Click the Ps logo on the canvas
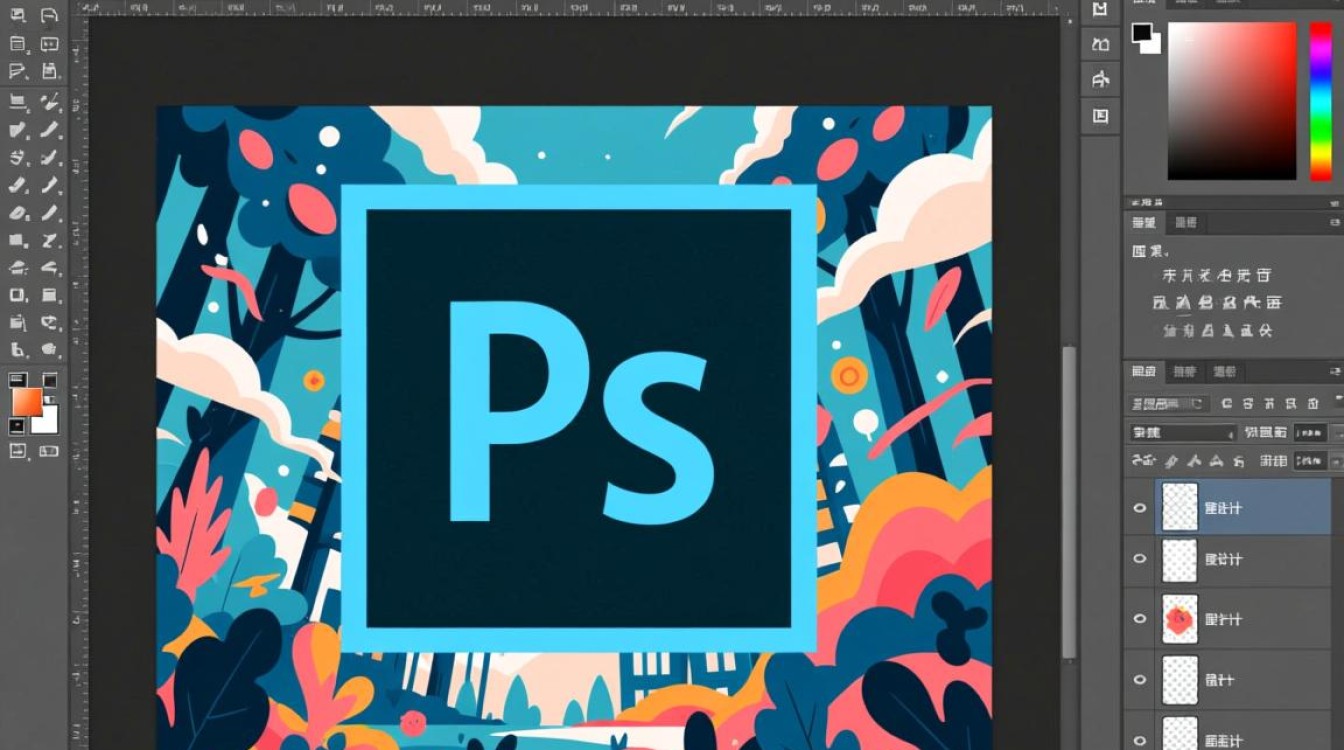The width and height of the screenshot is (1344, 750). point(579,418)
